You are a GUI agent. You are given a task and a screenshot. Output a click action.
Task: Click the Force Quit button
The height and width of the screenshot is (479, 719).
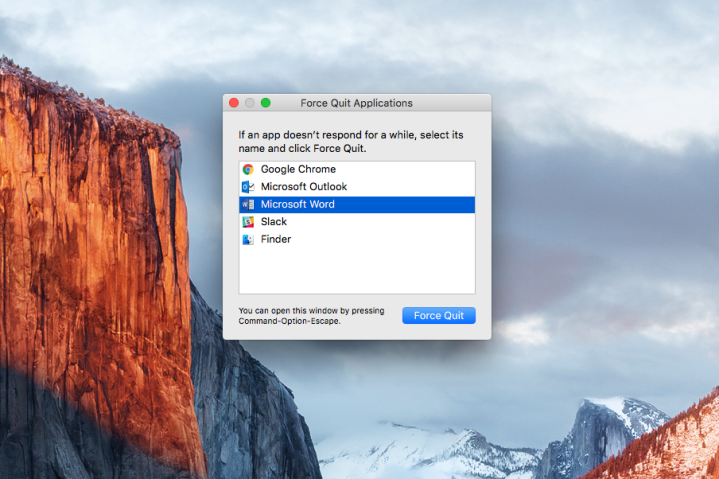(x=439, y=315)
